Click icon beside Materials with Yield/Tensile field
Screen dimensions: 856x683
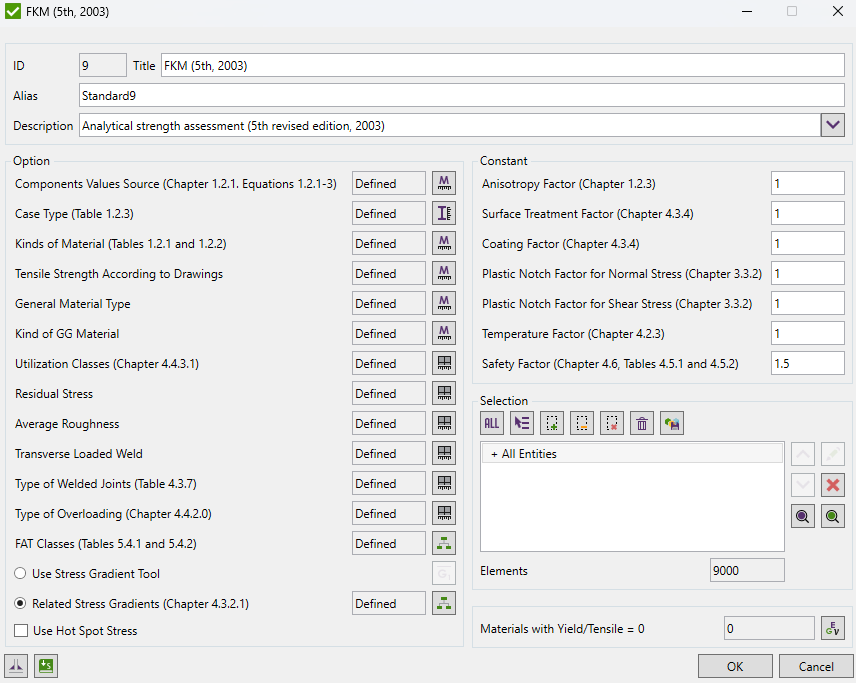(x=832, y=628)
